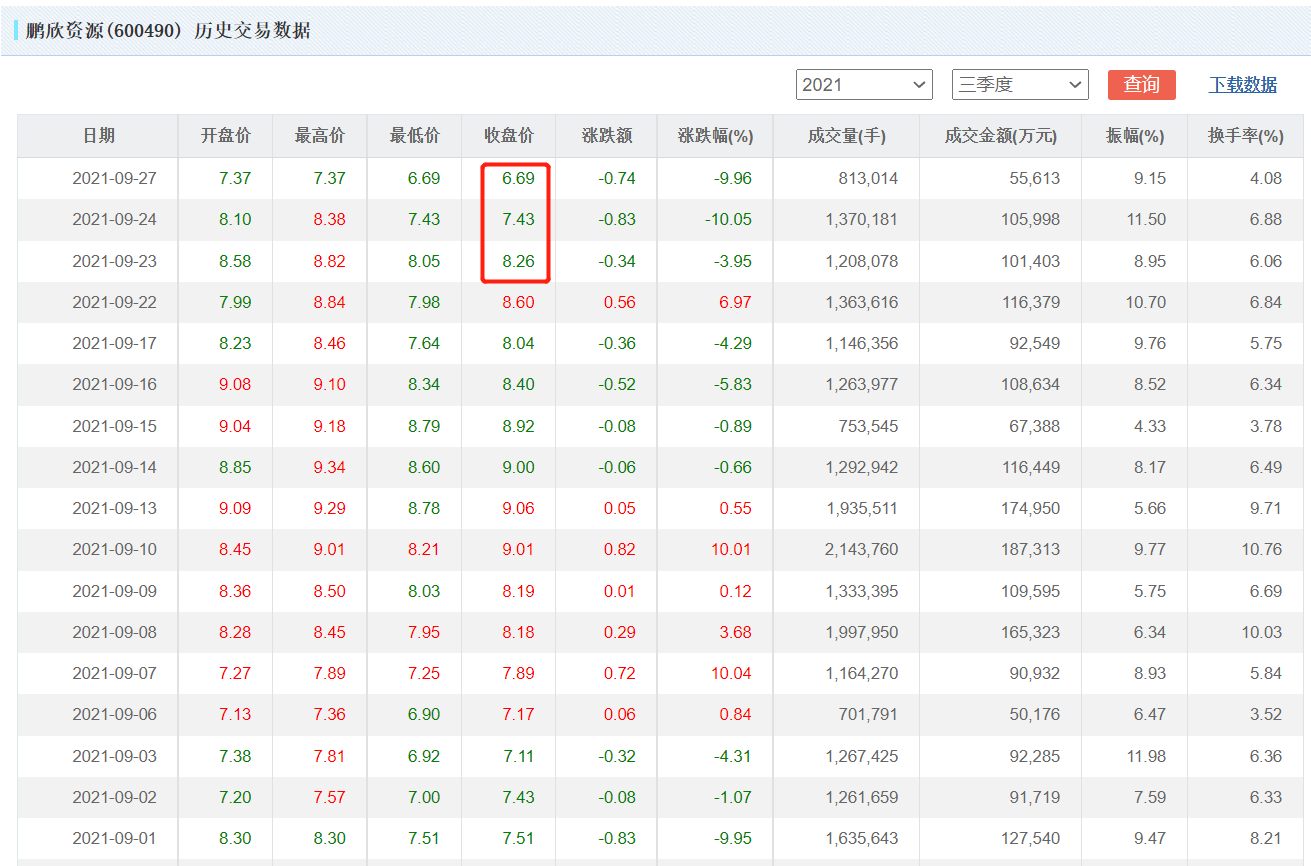Click volume value 1,635,643
This screenshot has height=866, width=1311.
[862, 839]
